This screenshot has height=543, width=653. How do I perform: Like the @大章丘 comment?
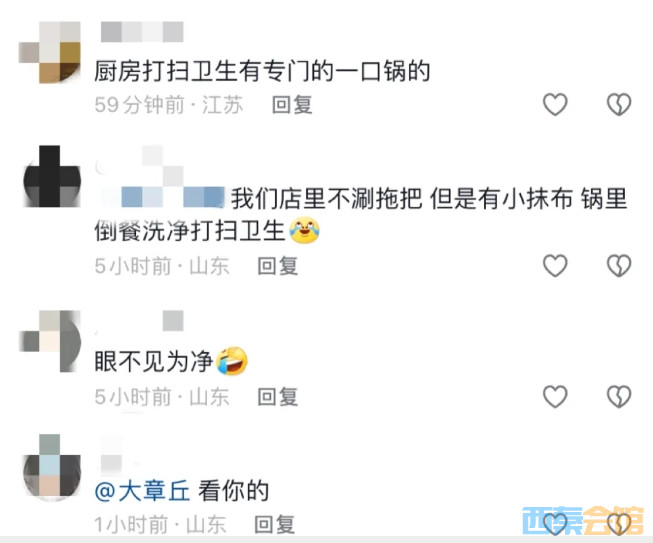[555, 524]
